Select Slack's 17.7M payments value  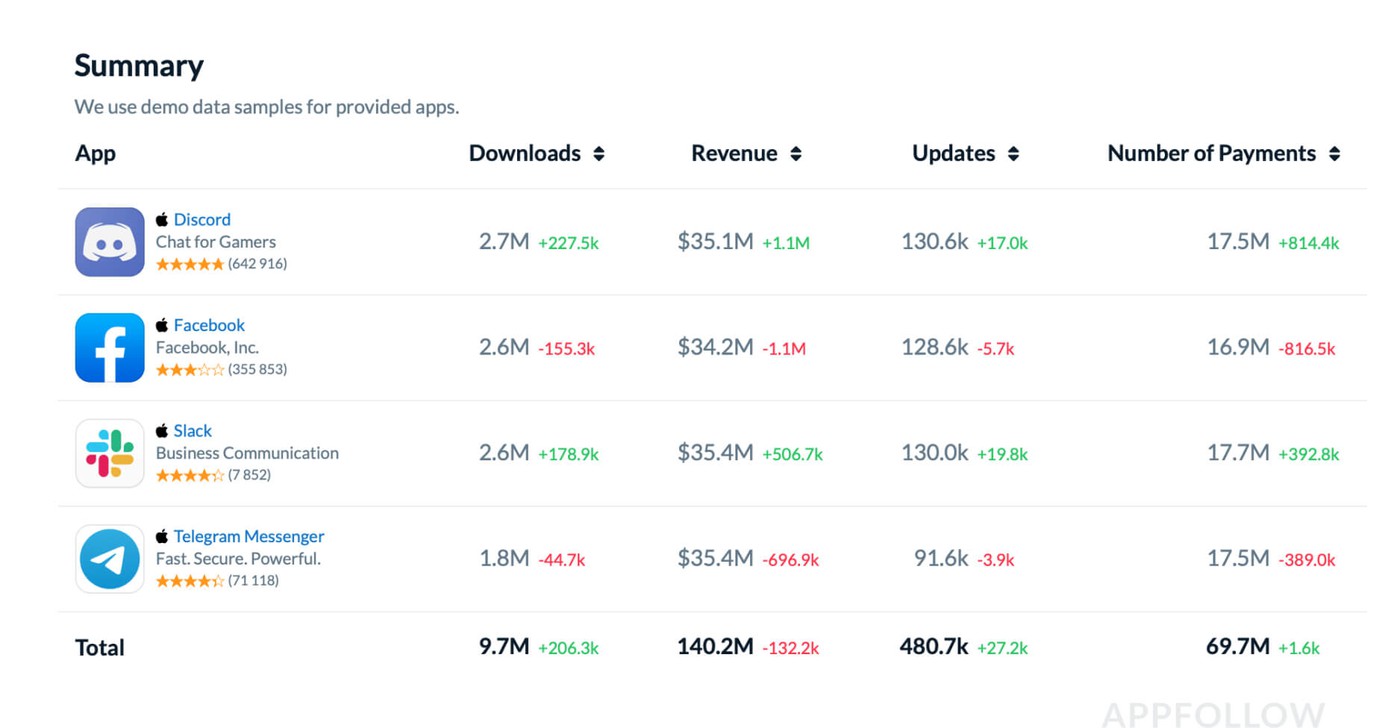click(x=1238, y=453)
